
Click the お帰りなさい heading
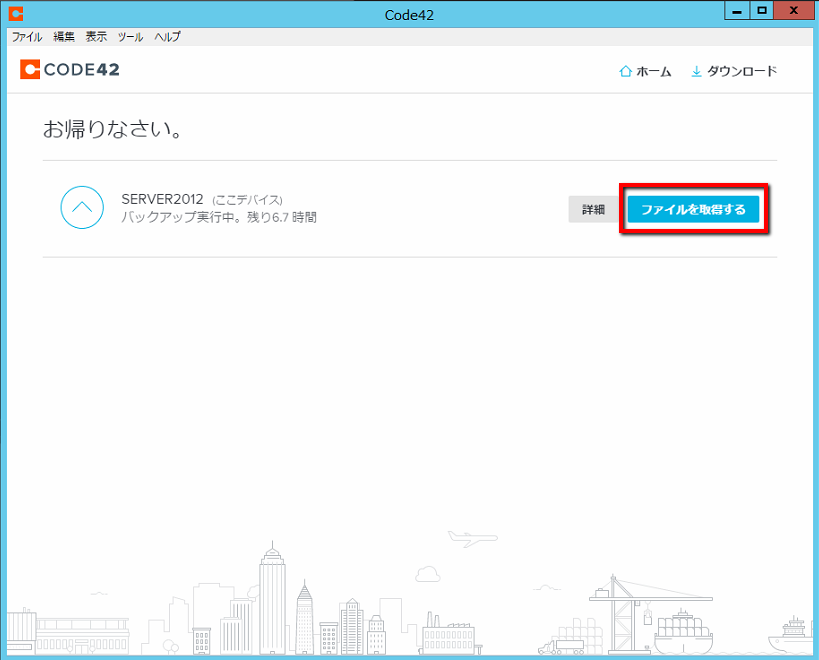112,129
